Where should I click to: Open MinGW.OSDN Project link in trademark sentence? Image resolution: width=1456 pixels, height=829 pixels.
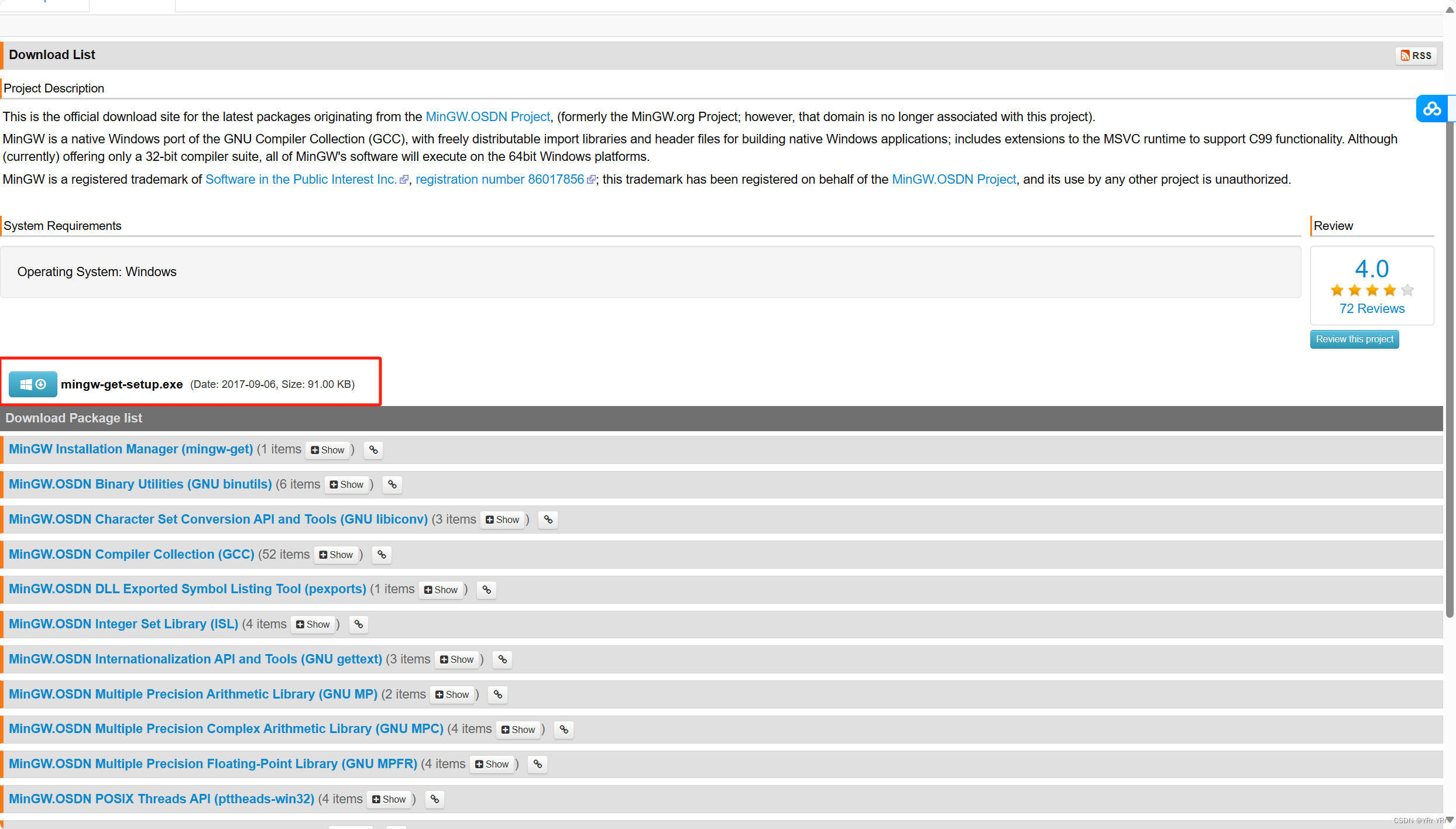click(x=954, y=179)
